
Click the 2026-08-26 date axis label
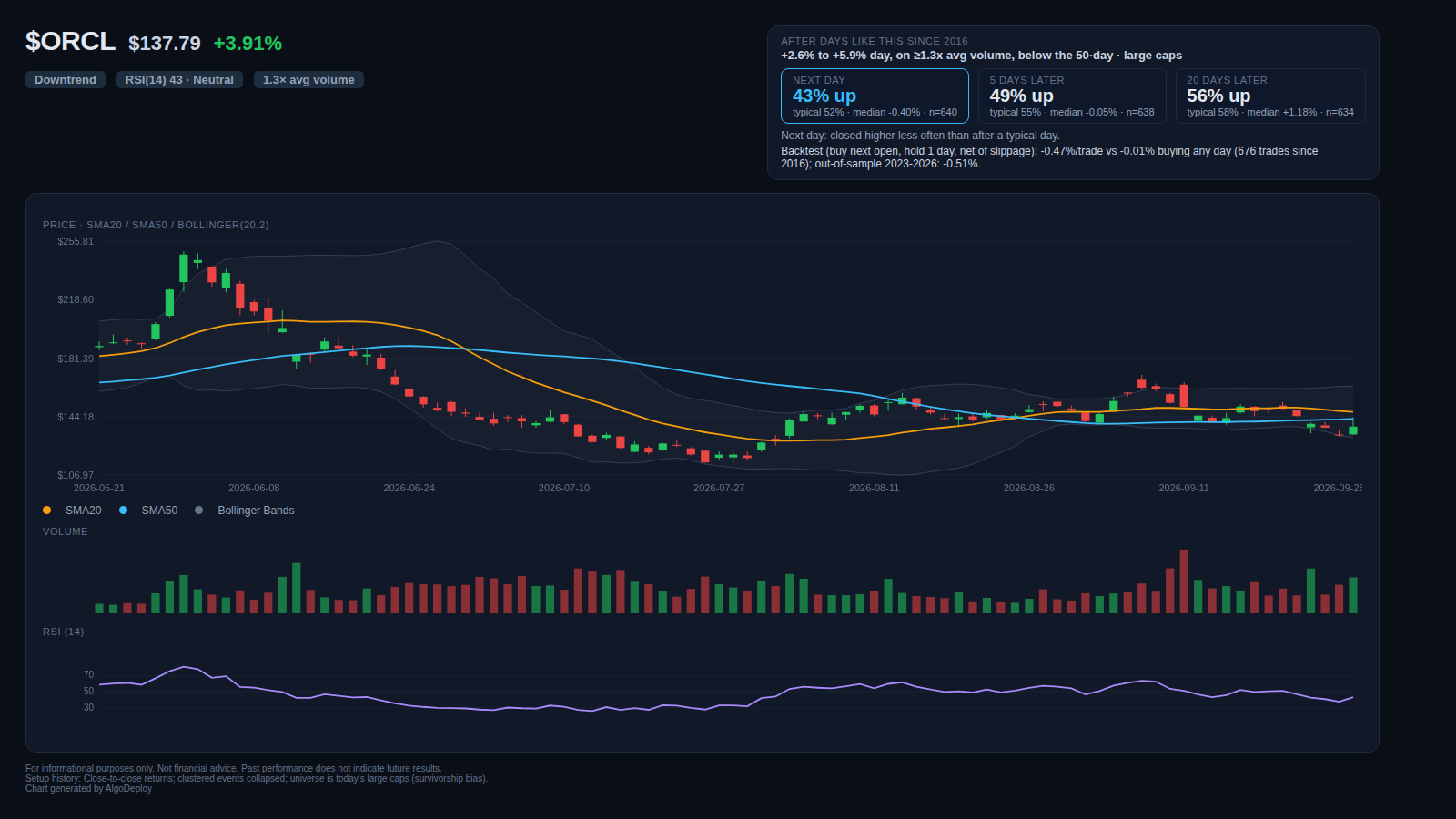point(1029,488)
